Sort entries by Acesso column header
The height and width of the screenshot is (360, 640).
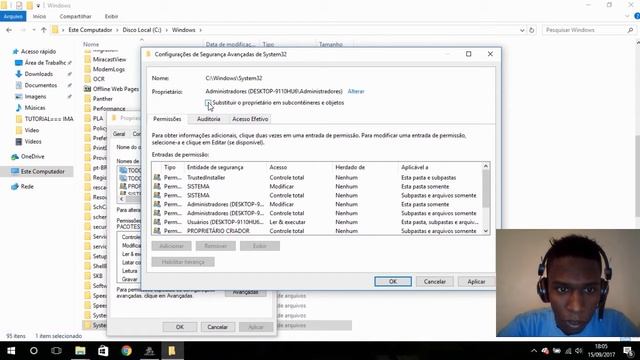pos(278,167)
